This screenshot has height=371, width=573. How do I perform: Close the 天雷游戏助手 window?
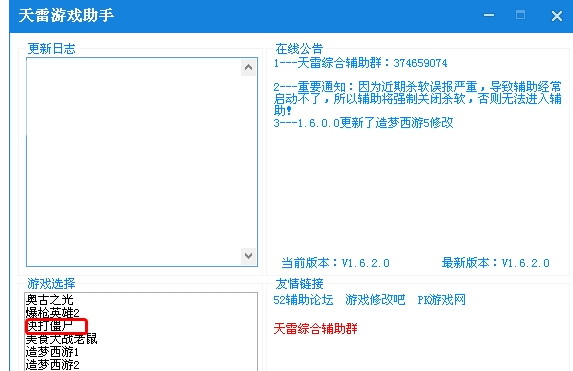tap(557, 16)
